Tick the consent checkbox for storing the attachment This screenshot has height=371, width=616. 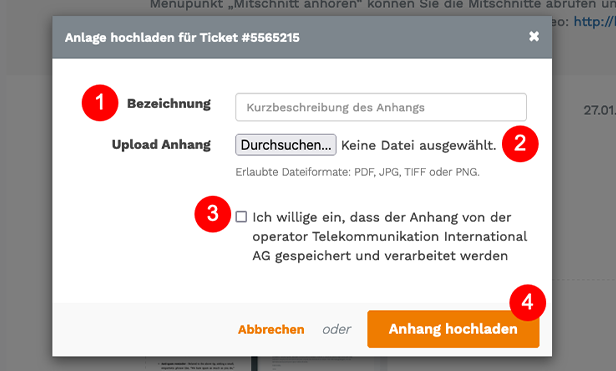click(x=241, y=217)
